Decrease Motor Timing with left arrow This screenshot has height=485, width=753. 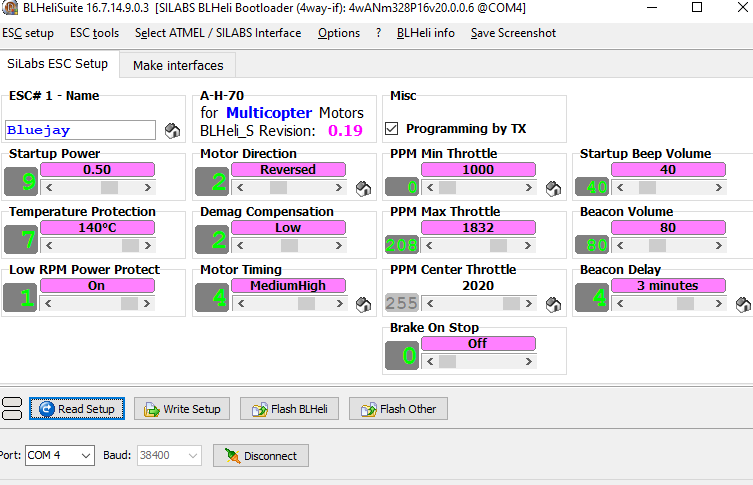click(241, 303)
